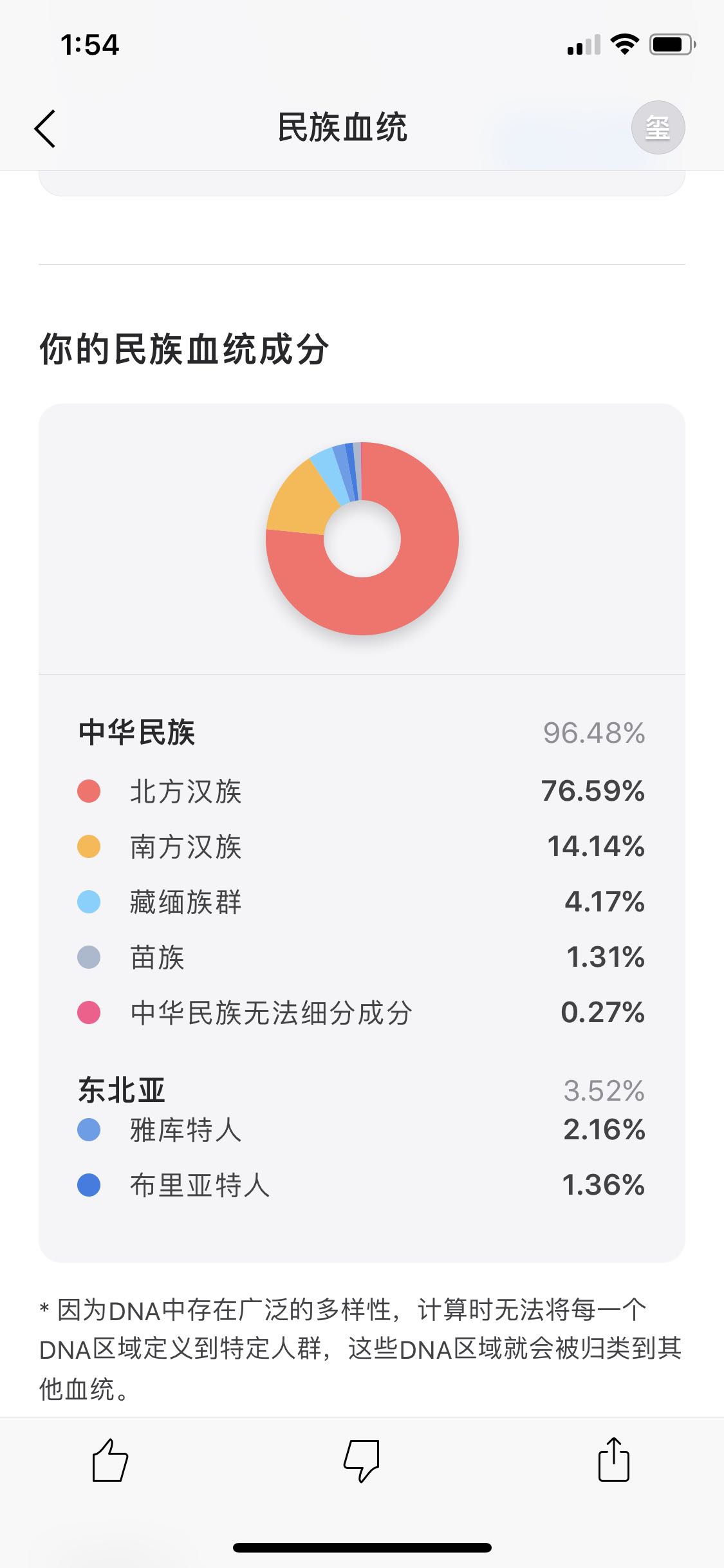
Task: Tap the back arrow icon
Action: pos(45,128)
